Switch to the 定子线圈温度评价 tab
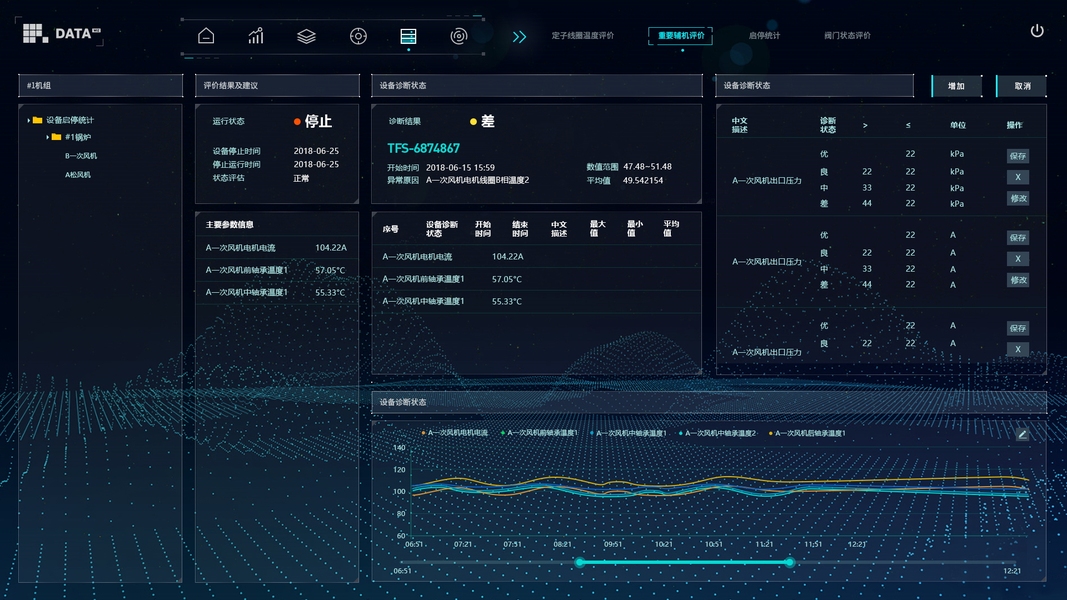Viewport: 1067px width, 600px height. point(582,35)
